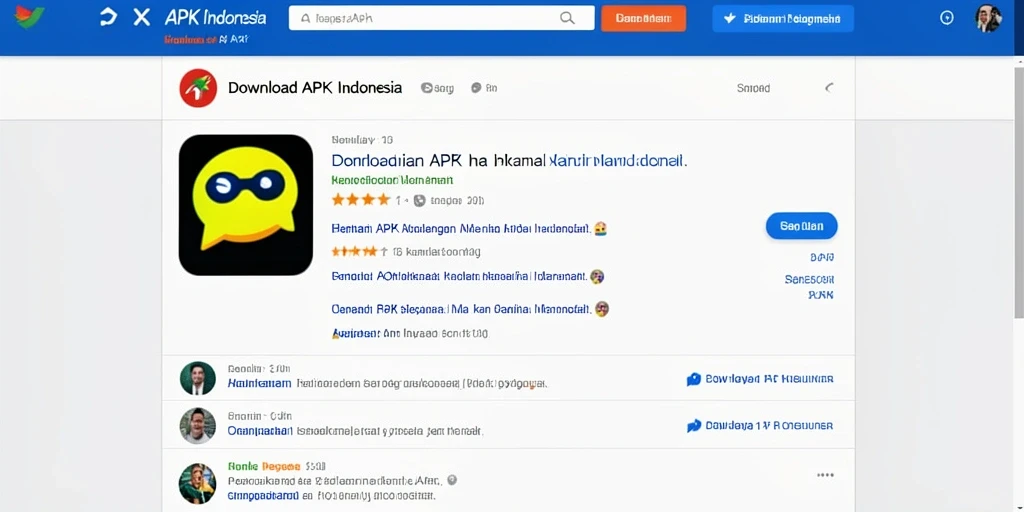Open the third row avatar with green background
This screenshot has width=1024, height=512.
[198, 483]
